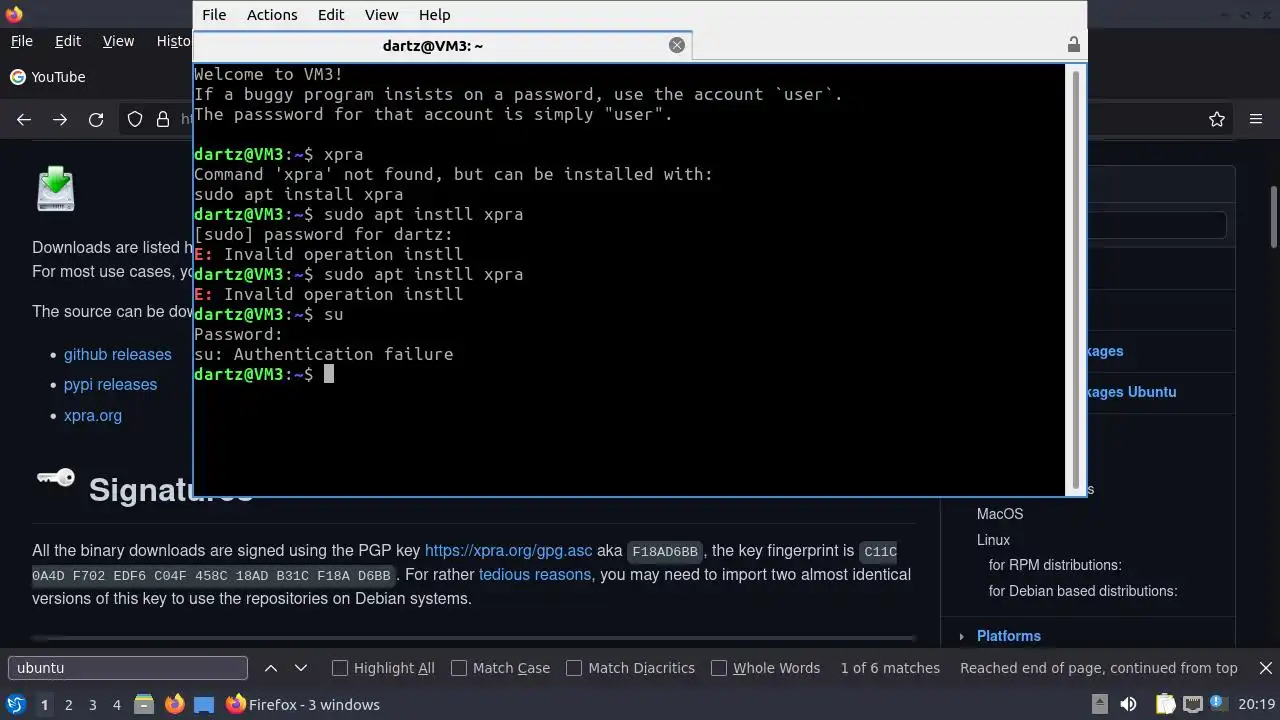Go forward in Firefox
Image resolution: width=1280 pixels, height=720 pixels.
[60, 119]
